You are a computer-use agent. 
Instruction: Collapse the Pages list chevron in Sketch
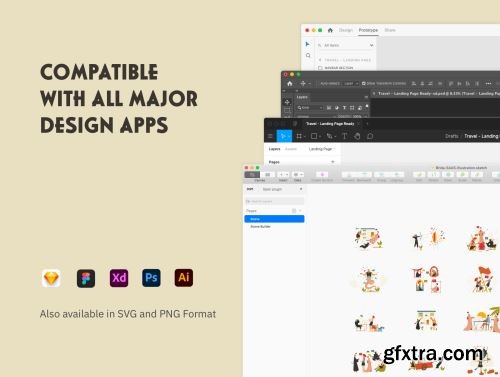[300, 211]
